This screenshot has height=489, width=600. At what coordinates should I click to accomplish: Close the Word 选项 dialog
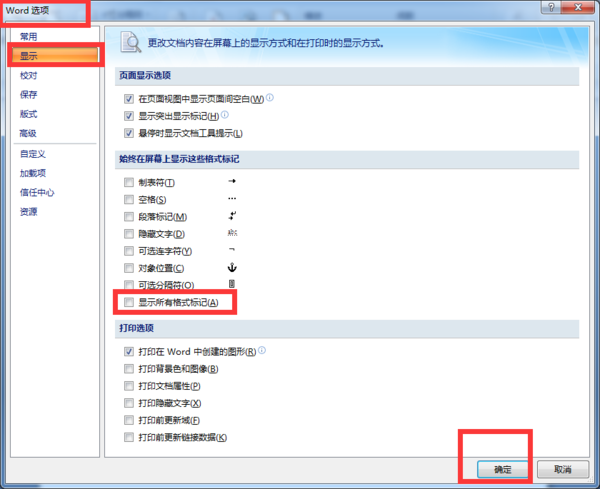578,7
